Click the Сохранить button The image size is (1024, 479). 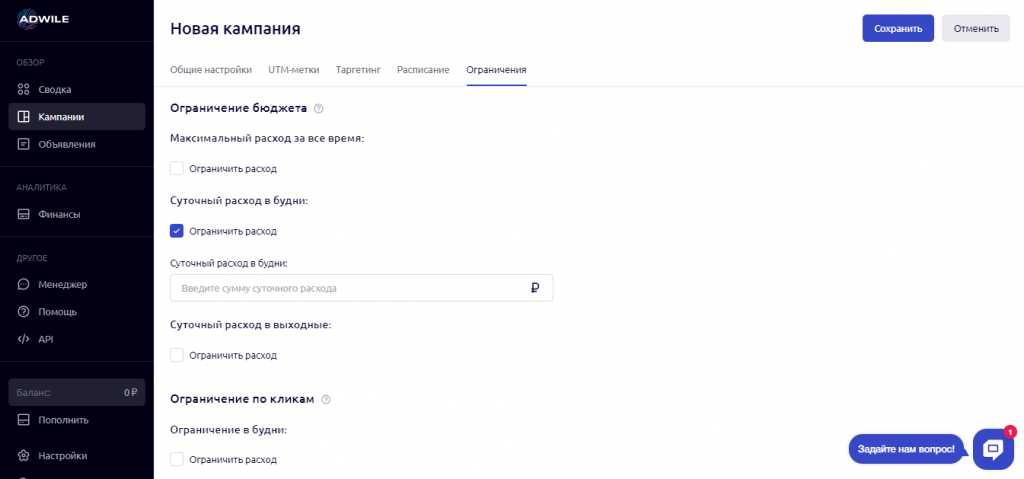[897, 28]
